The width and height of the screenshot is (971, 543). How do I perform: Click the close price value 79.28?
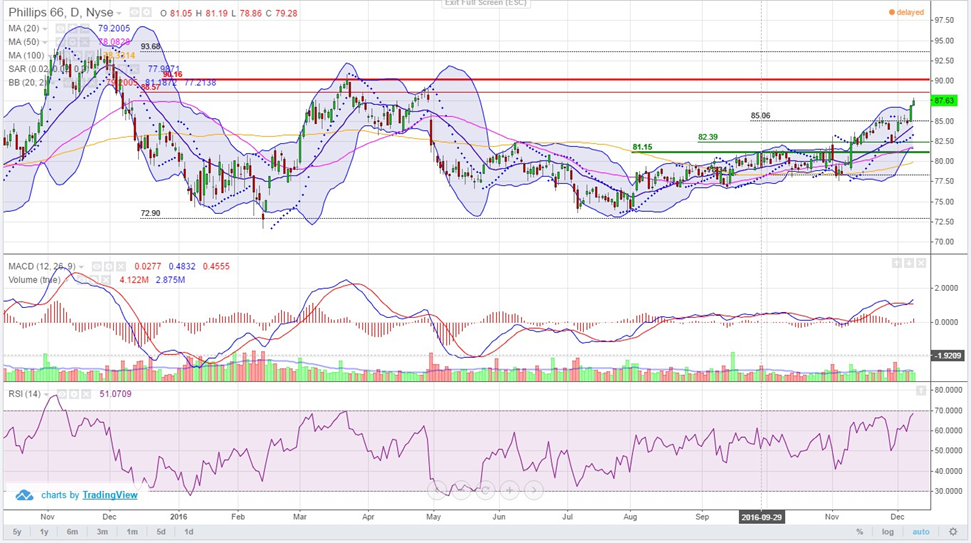click(x=286, y=13)
